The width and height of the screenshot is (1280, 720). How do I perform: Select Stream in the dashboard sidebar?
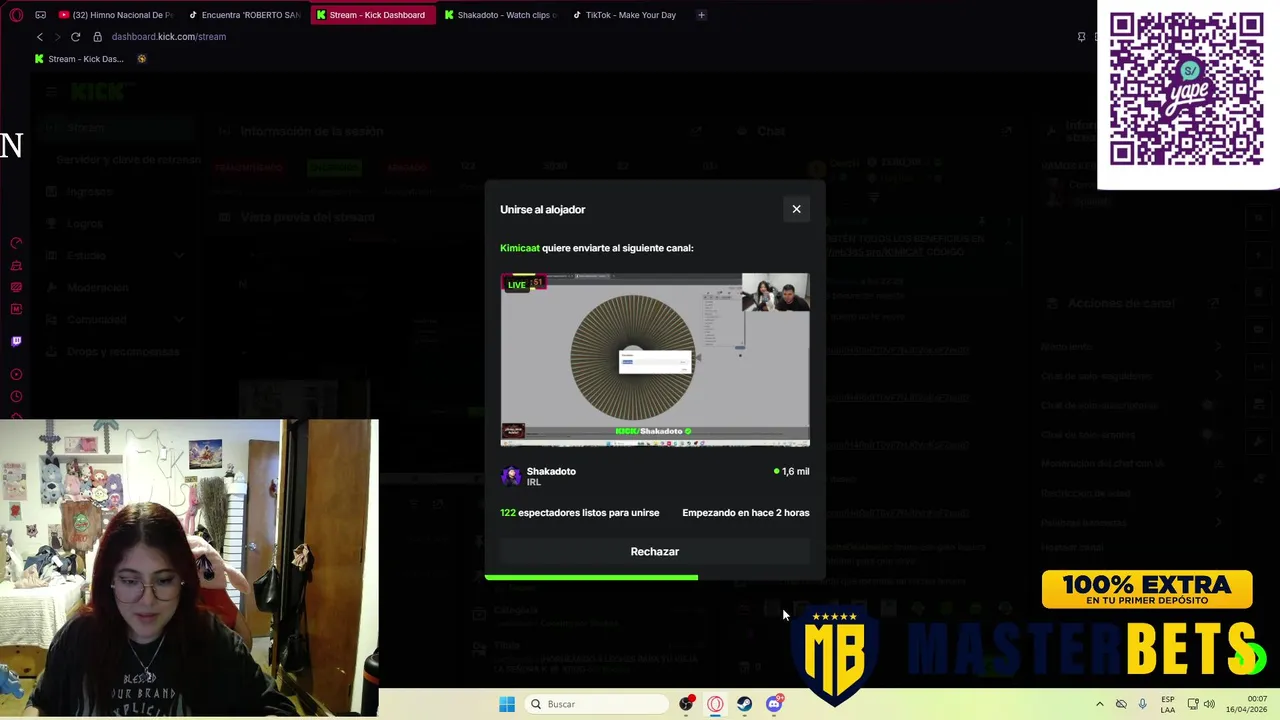[118, 128]
